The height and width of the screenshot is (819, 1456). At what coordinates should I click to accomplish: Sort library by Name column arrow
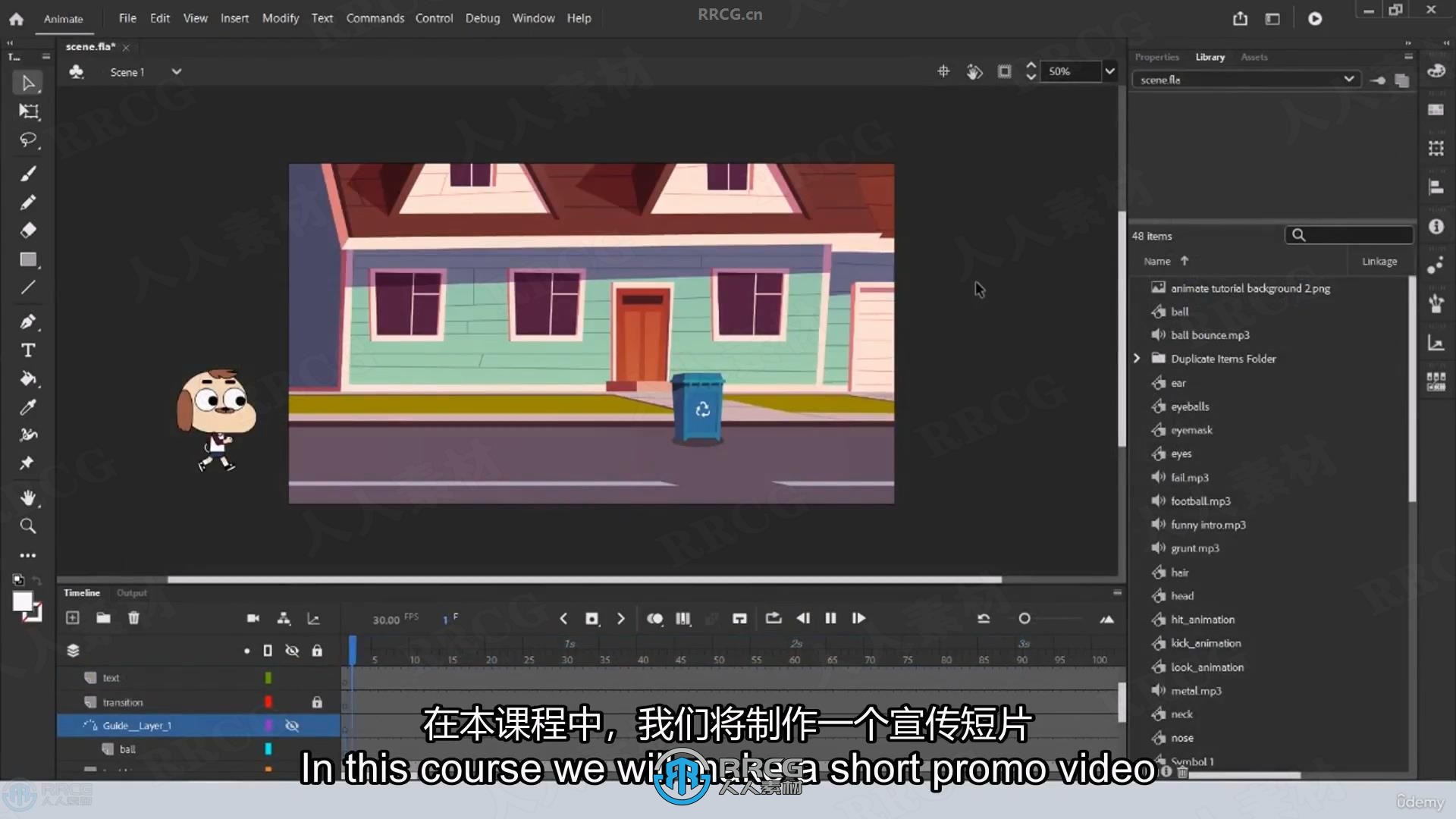pos(1184,261)
